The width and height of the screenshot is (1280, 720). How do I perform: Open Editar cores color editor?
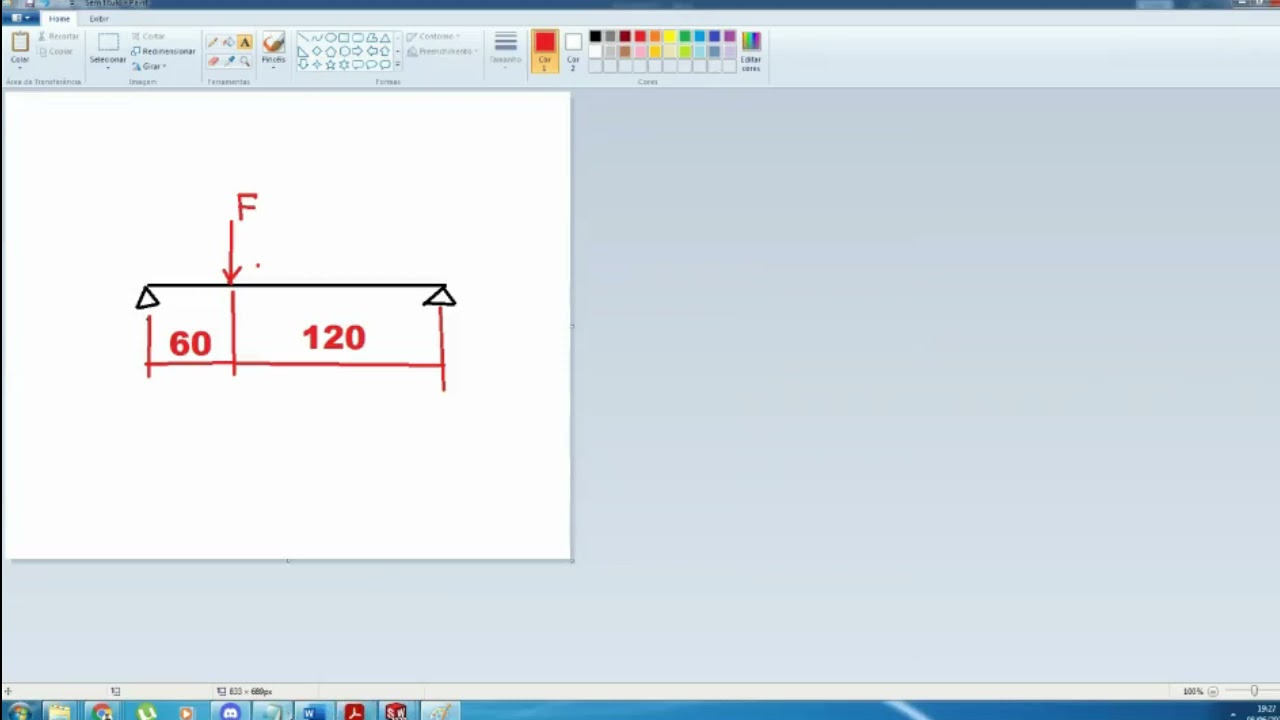[751, 50]
